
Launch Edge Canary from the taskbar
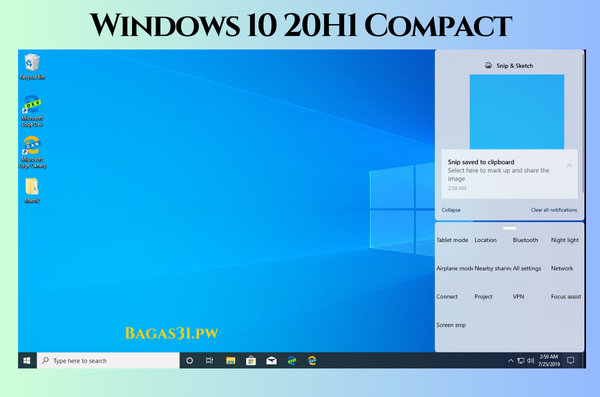(312, 361)
